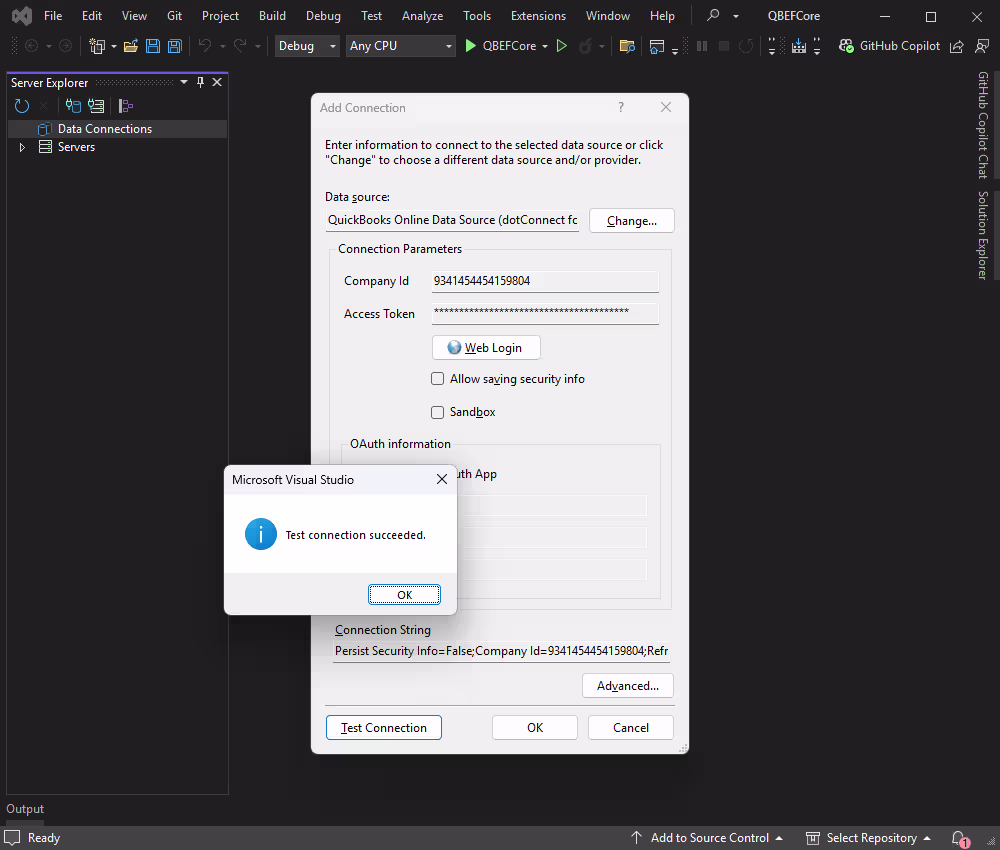The height and width of the screenshot is (850, 1000).
Task: Click Add to Source Control in status bar
Action: coord(707,838)
